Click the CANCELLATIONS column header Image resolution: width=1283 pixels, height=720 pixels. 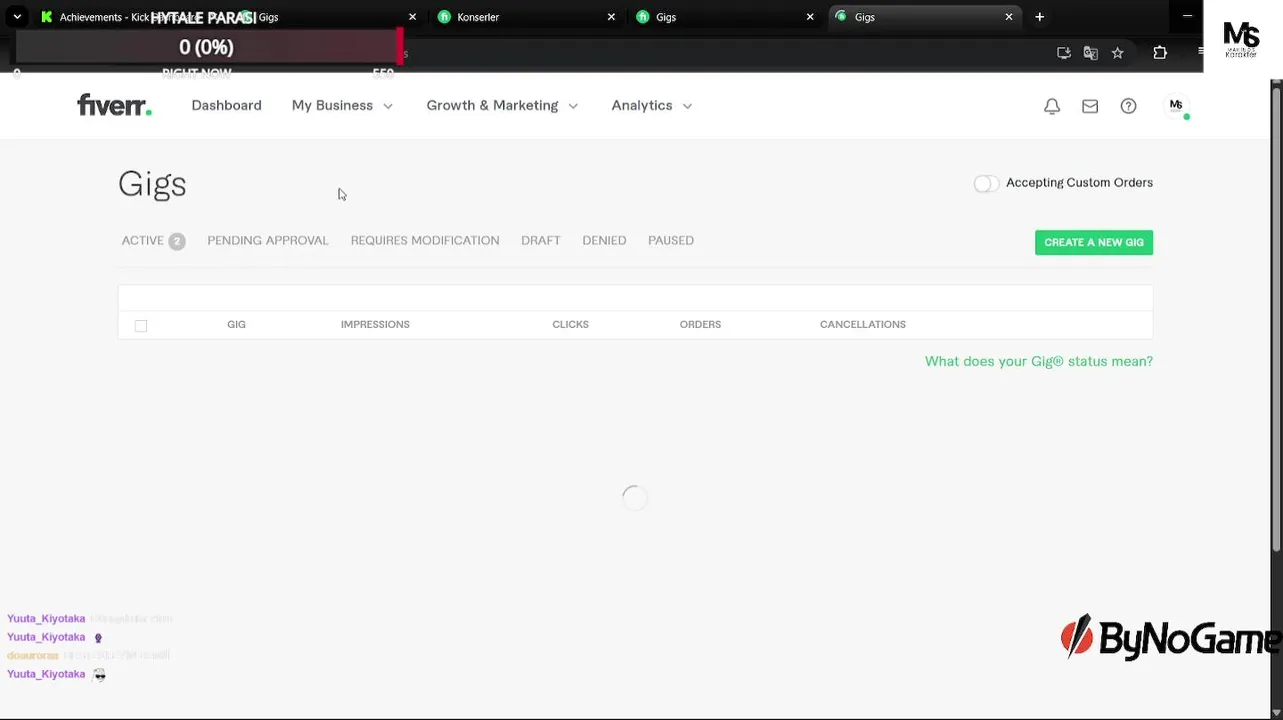pos(863,324)
